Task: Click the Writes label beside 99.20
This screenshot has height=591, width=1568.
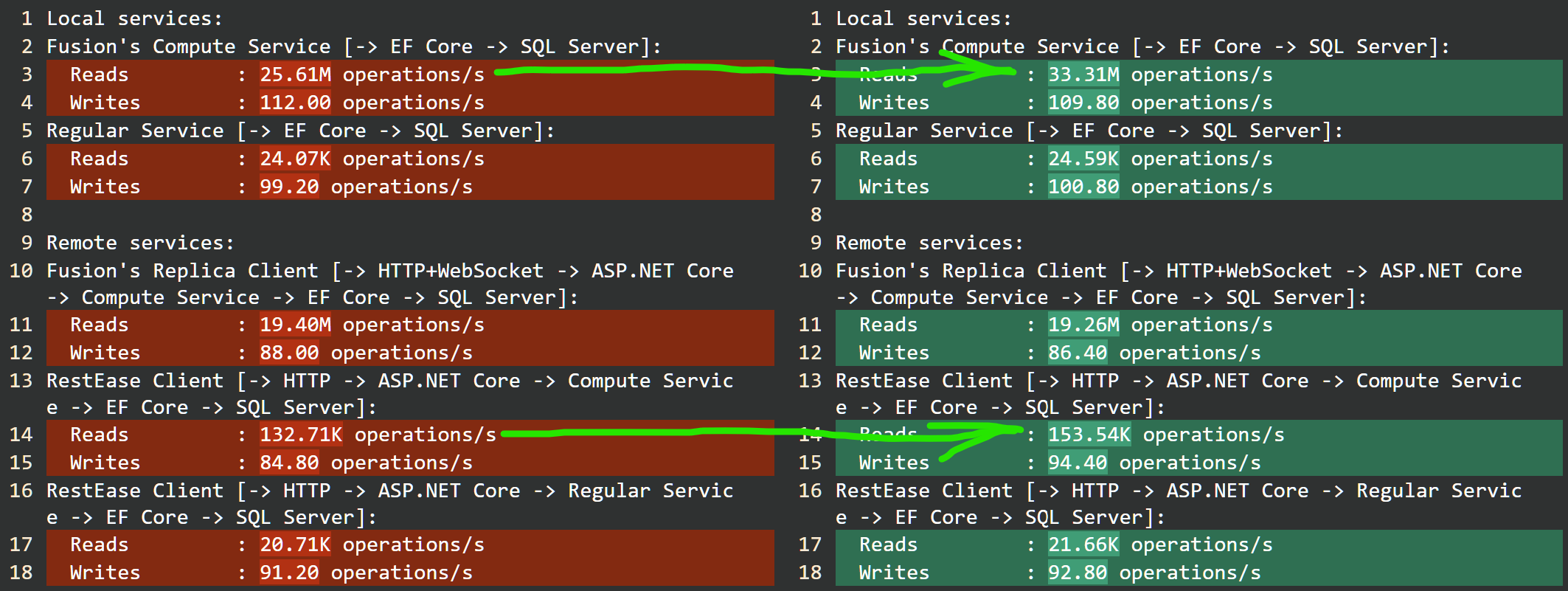Action: [105, 187]
